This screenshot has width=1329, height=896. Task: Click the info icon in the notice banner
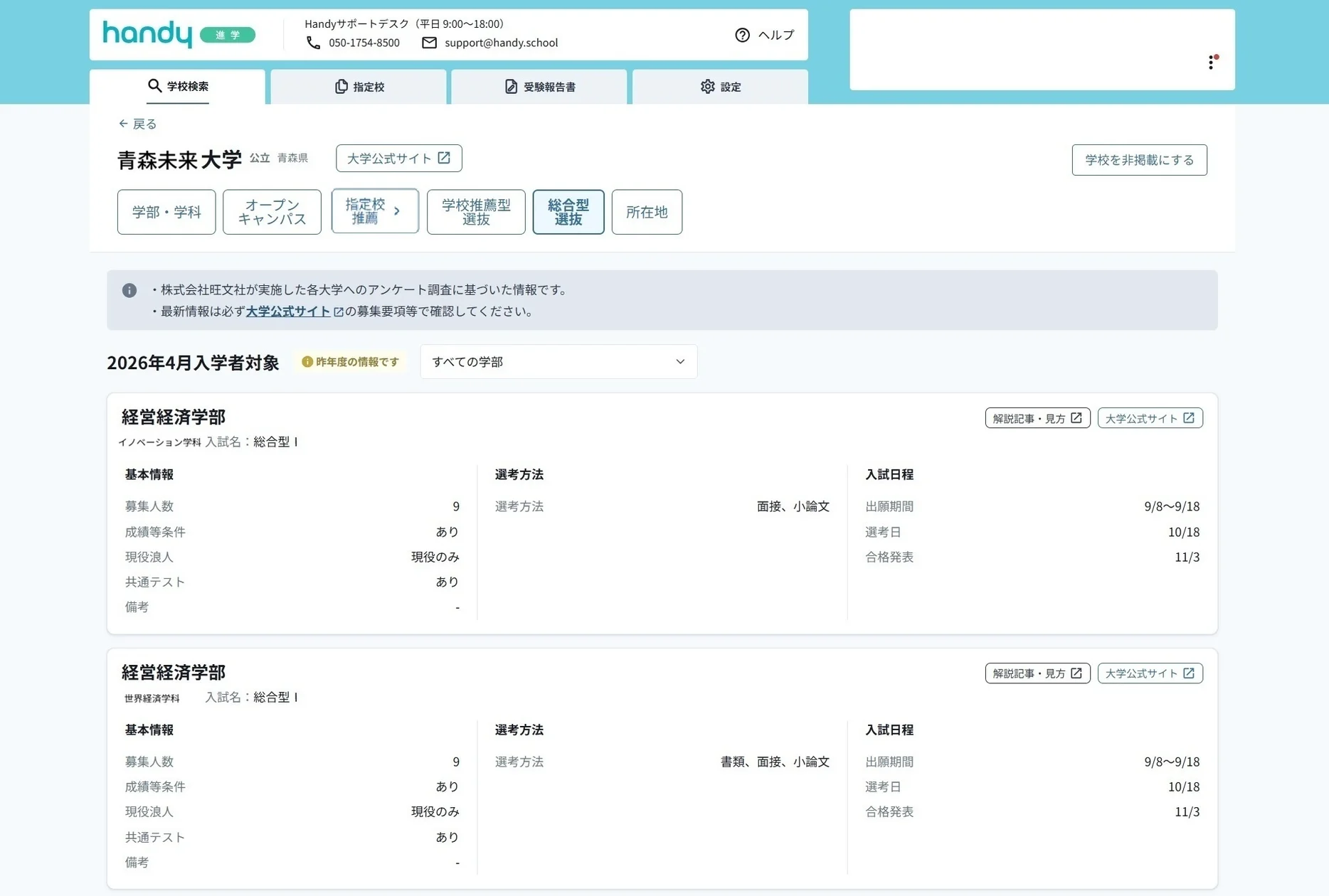coord(129,290)
